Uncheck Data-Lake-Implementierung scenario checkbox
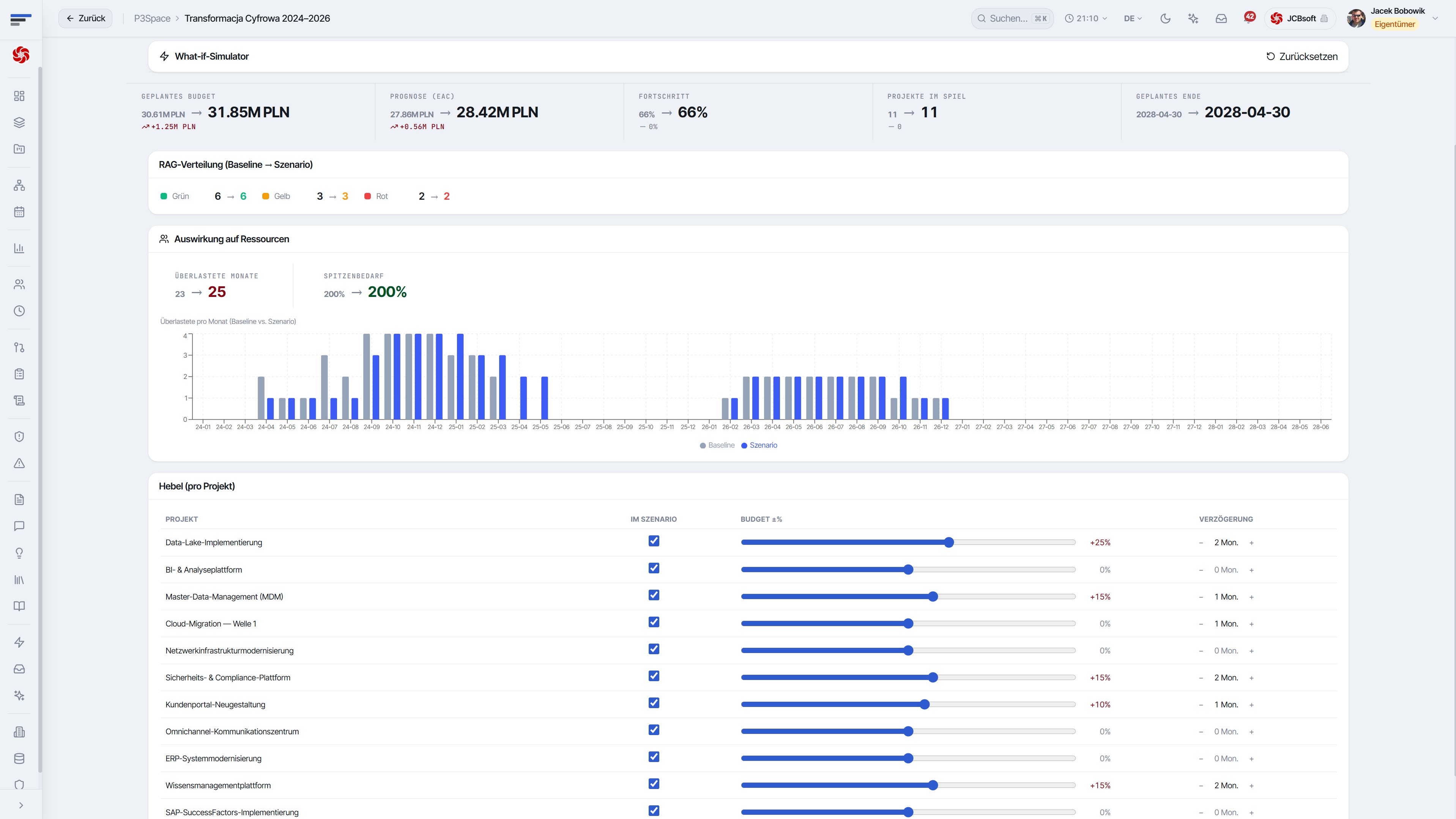Image resolution: width=1456 pixels, height=819 pixels. 654,541
